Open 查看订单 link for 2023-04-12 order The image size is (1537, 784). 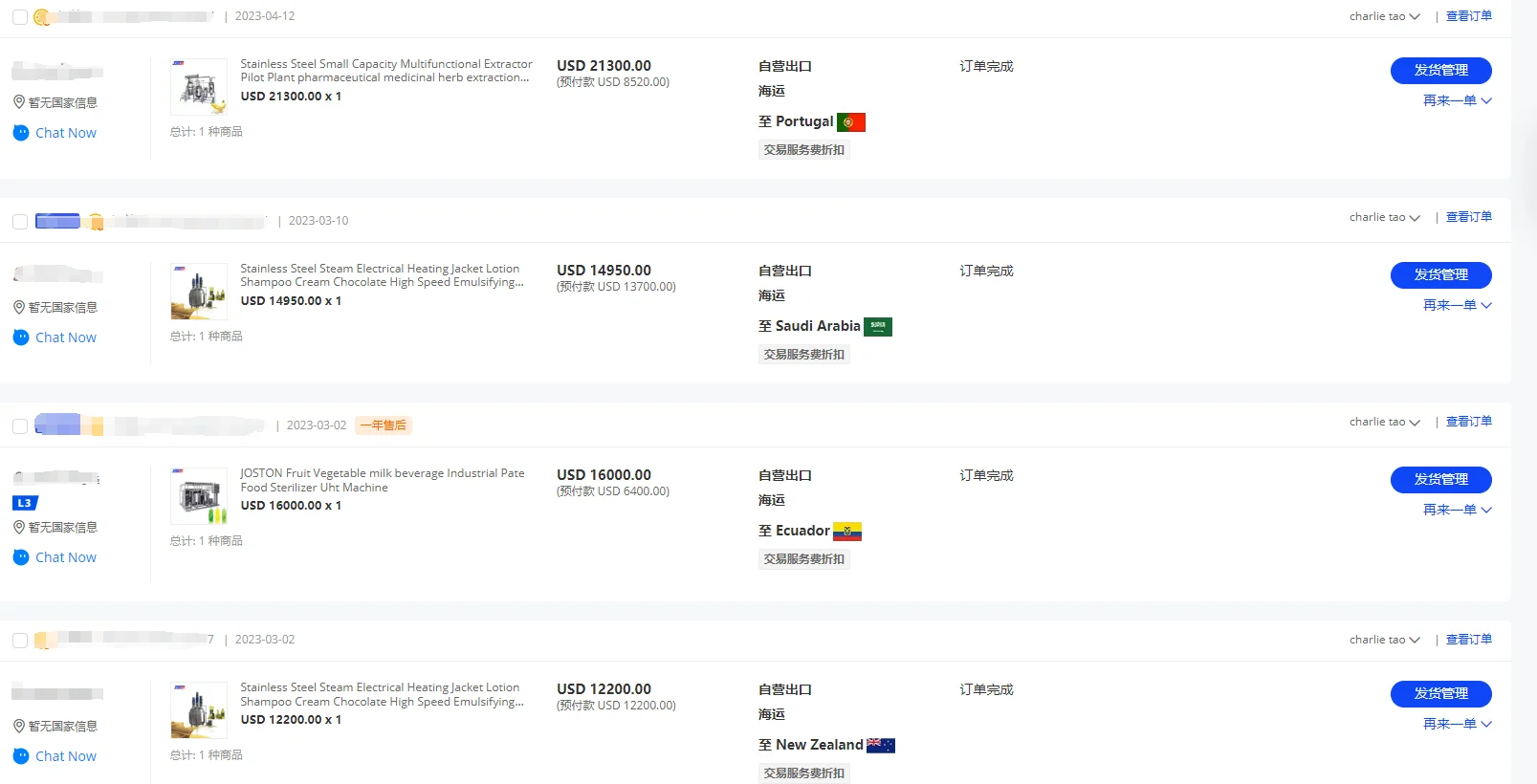tap(1469, 16)
